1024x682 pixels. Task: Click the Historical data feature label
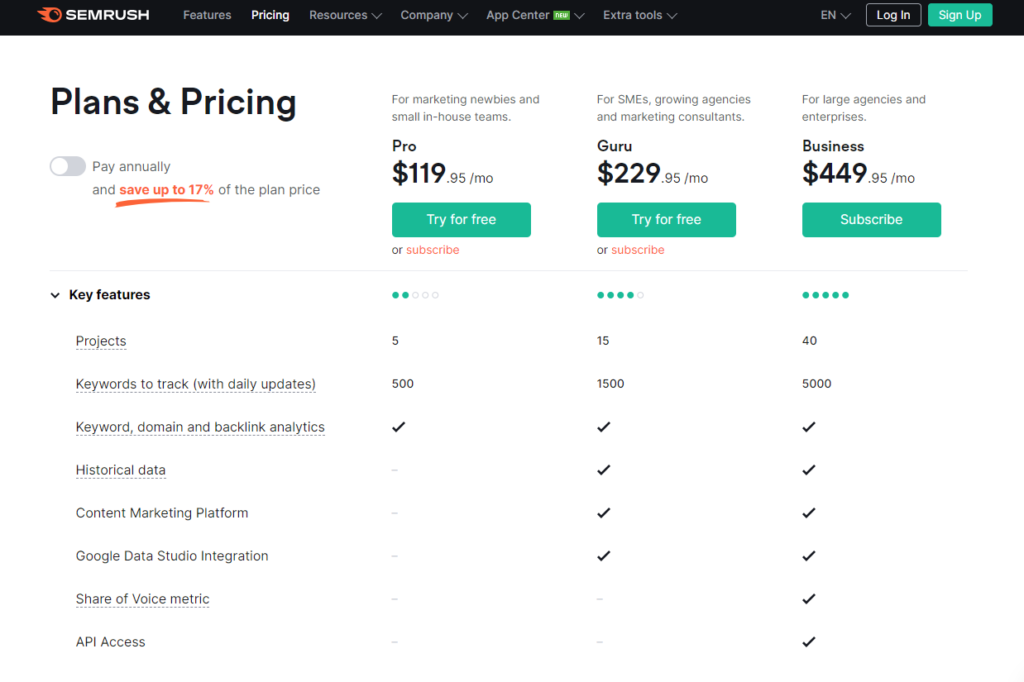[120, 470]
